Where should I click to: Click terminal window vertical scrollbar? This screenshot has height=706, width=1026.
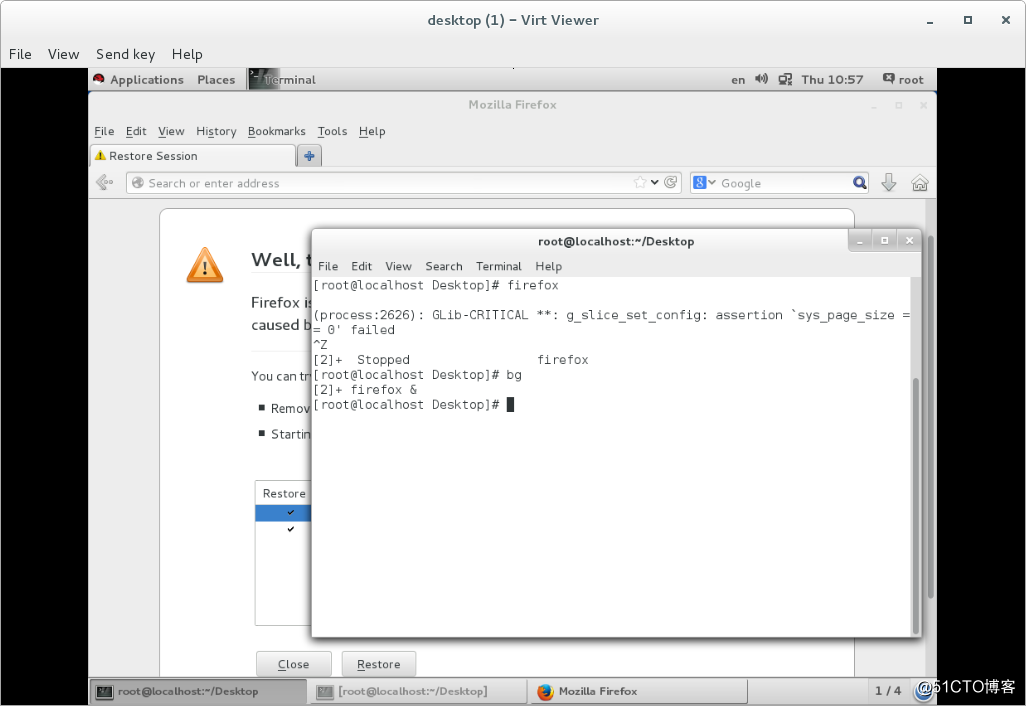click(916, 504)
